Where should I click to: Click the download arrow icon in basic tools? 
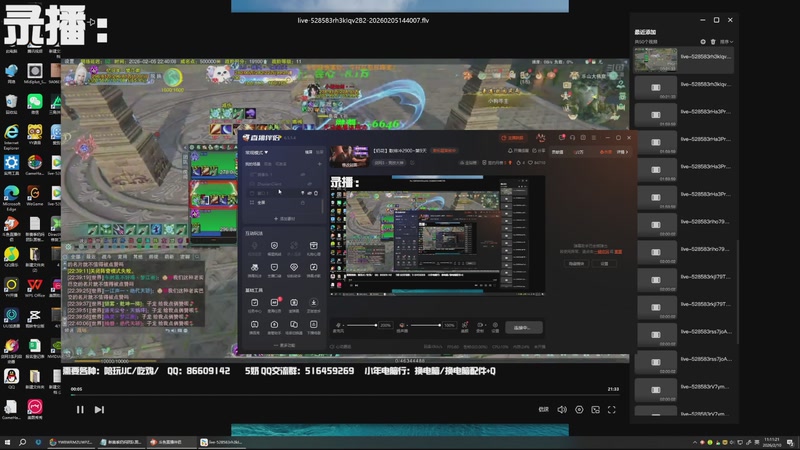point(313,303)
